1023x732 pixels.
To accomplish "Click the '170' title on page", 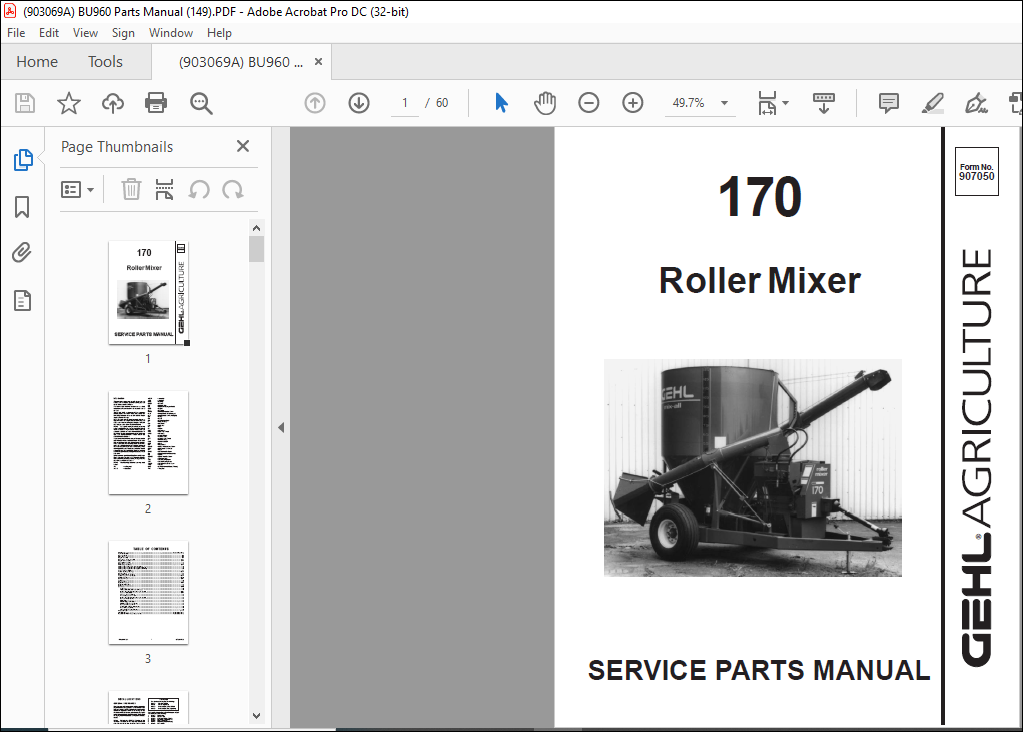I will pyautogui.click(x=760, y=196).
